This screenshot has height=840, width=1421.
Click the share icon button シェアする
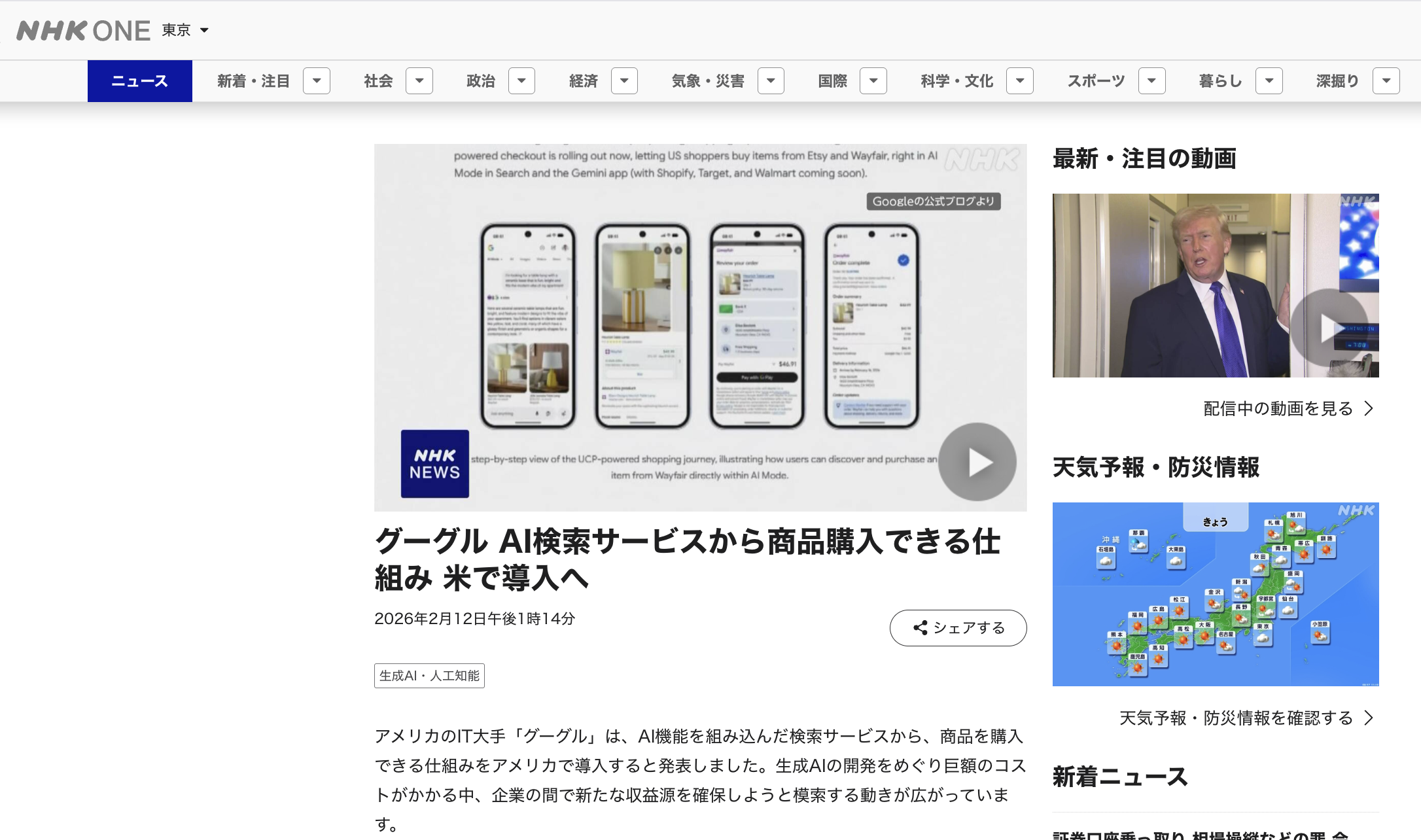point(958,628)
